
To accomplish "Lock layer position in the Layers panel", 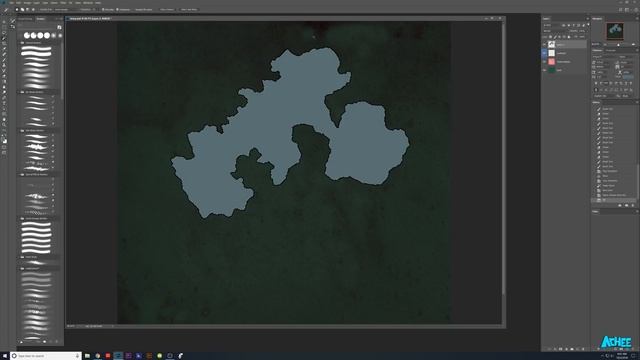I will click(x=560, y=36).
